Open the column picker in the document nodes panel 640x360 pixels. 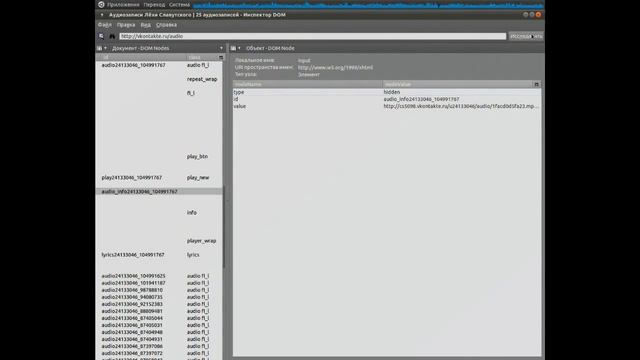point(221,58)
